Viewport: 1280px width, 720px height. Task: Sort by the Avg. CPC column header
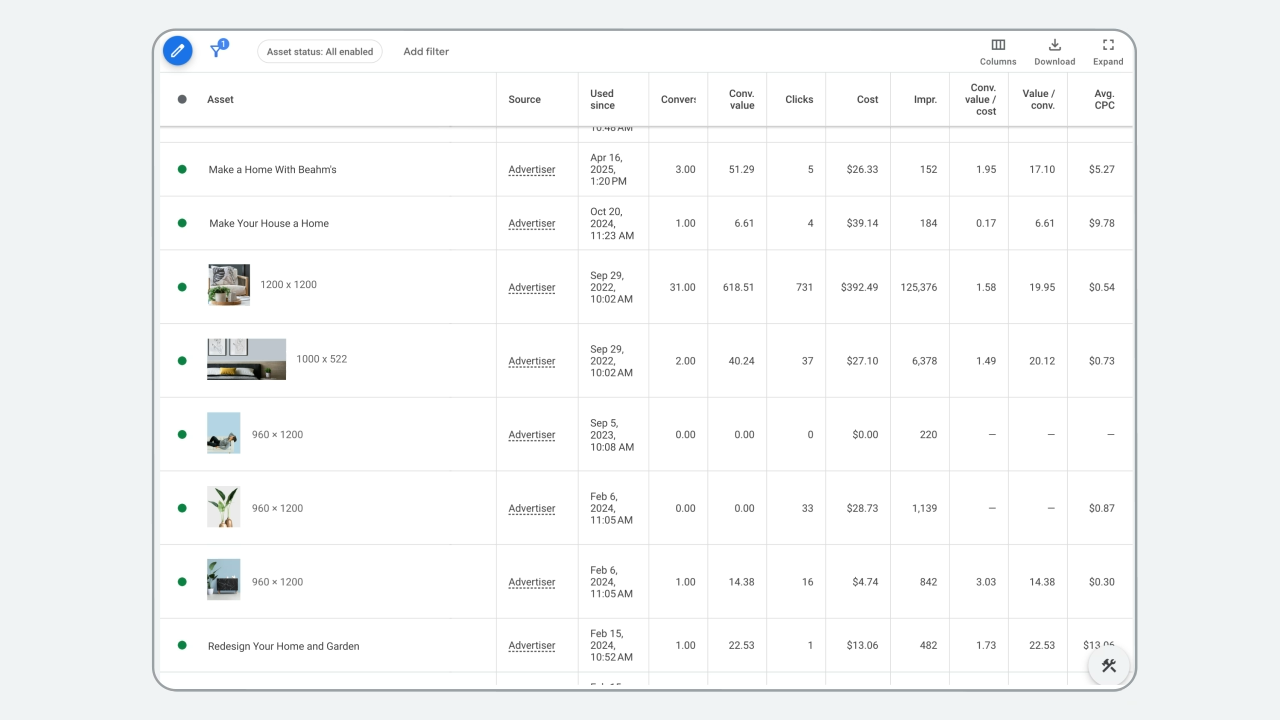1103,100
